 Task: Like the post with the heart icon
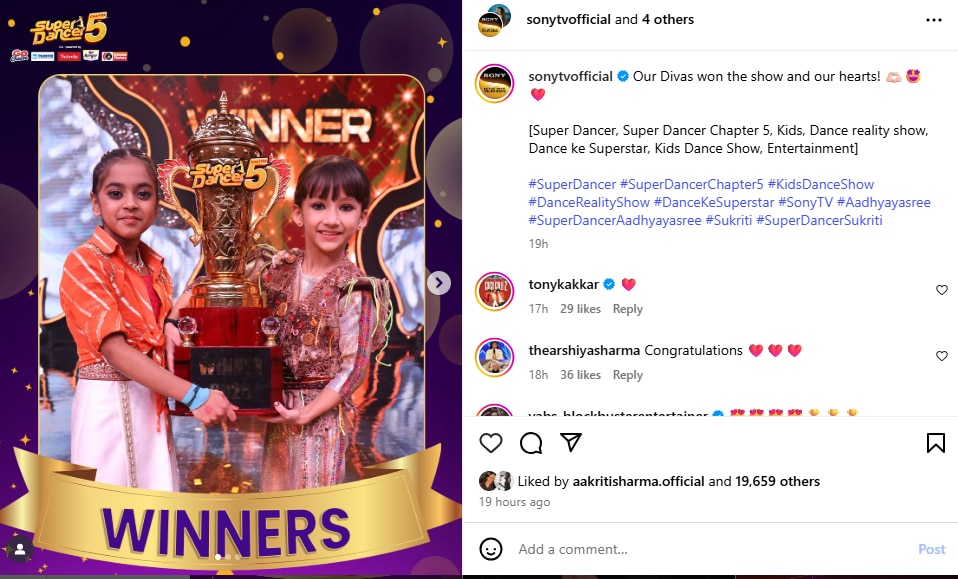(491, 443)
